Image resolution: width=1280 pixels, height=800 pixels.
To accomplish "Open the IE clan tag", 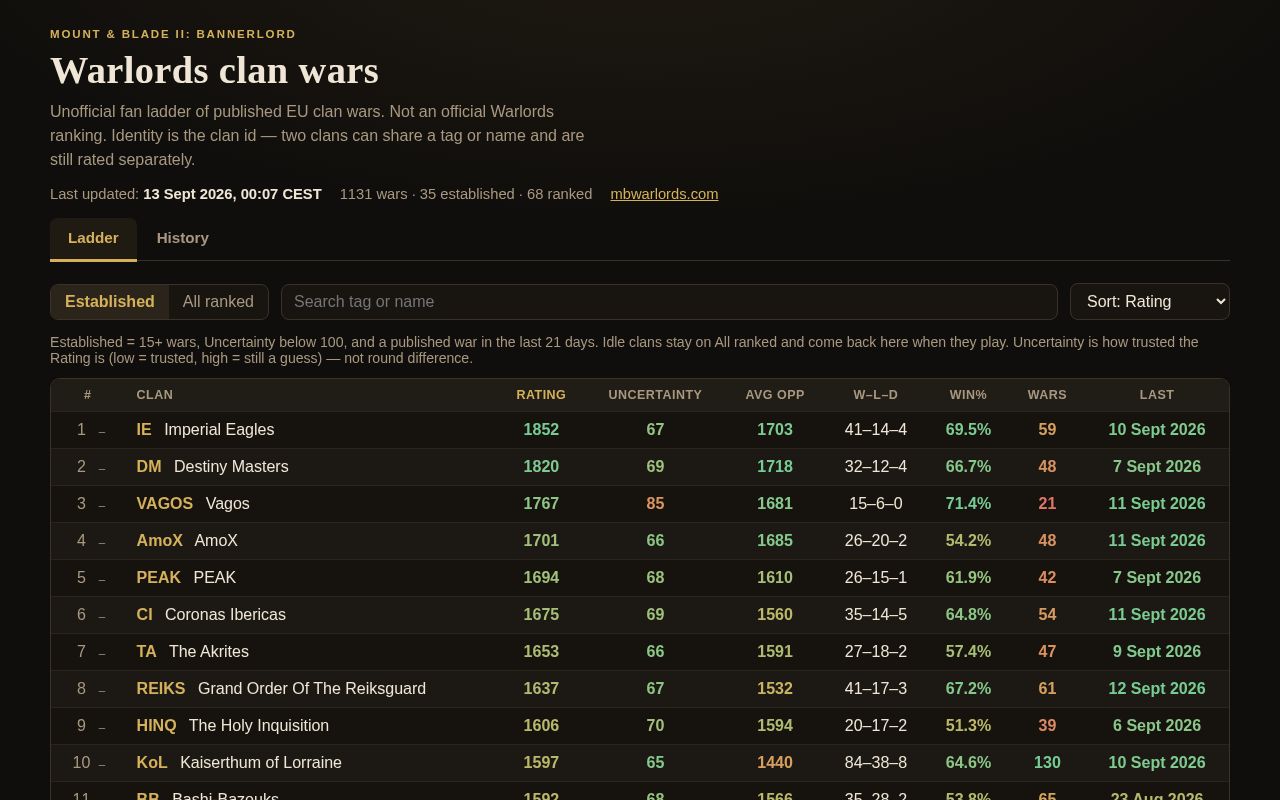I will (x=144, y=430).
